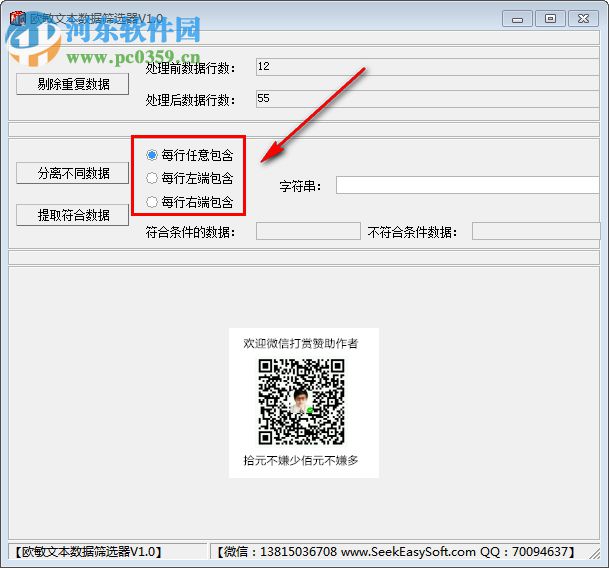This screenshot has height=568, width=609.
Task: Click the 不符合条件数据 output field
Action: click(536, 231)
